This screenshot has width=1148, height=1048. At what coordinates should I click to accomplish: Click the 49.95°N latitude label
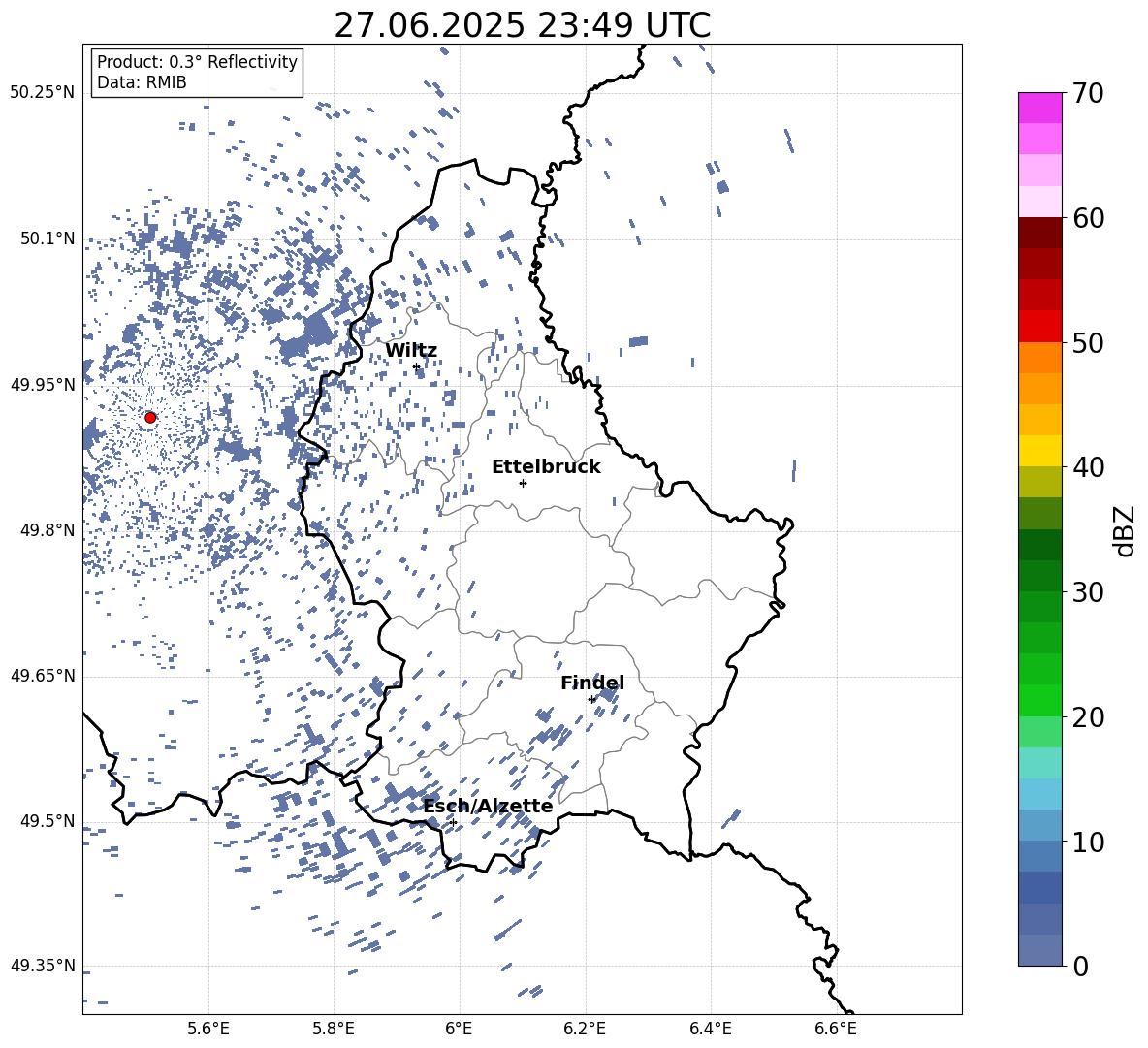point(43,384)
